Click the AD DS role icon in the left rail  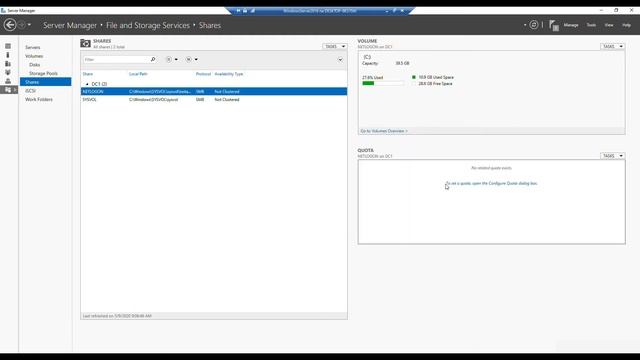[8, 72]
